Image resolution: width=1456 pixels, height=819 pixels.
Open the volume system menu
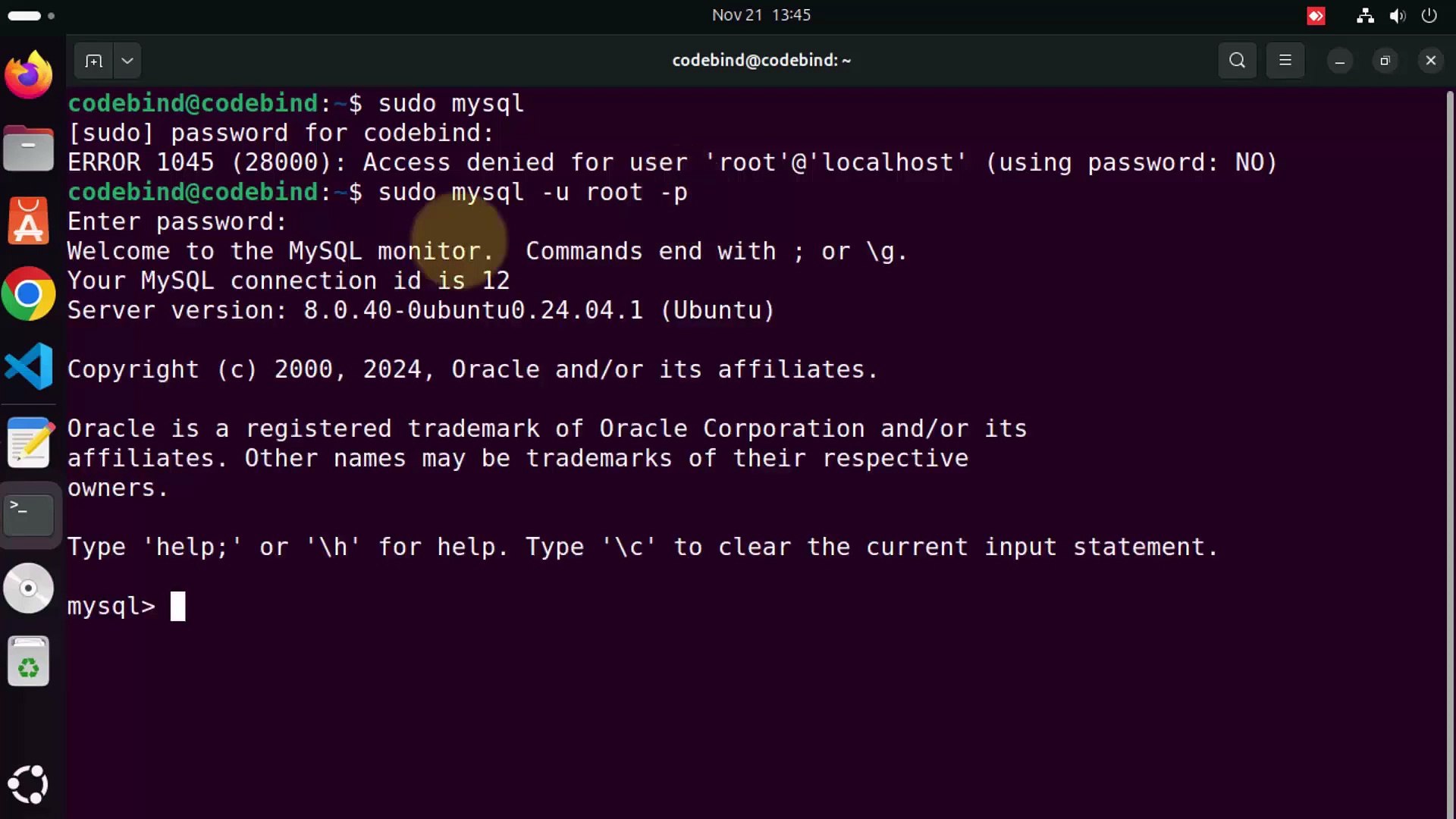click(x=1397, y=16)
